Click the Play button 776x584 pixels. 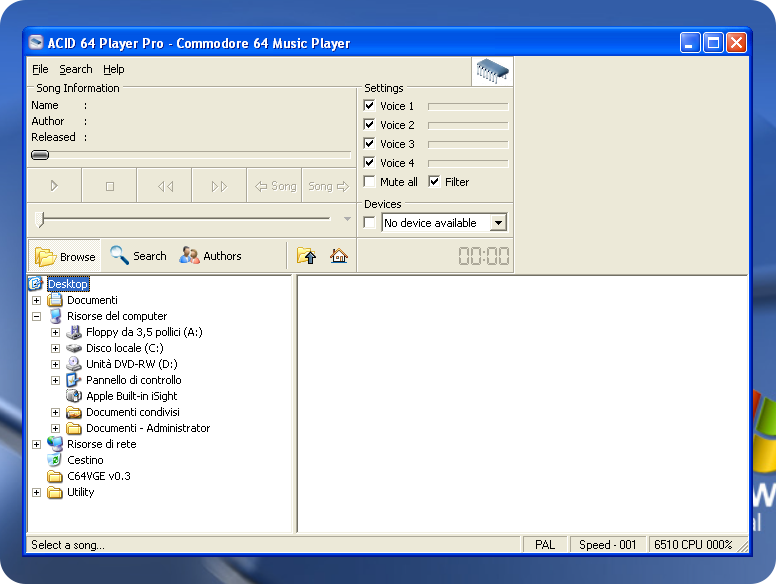[54, 186]
